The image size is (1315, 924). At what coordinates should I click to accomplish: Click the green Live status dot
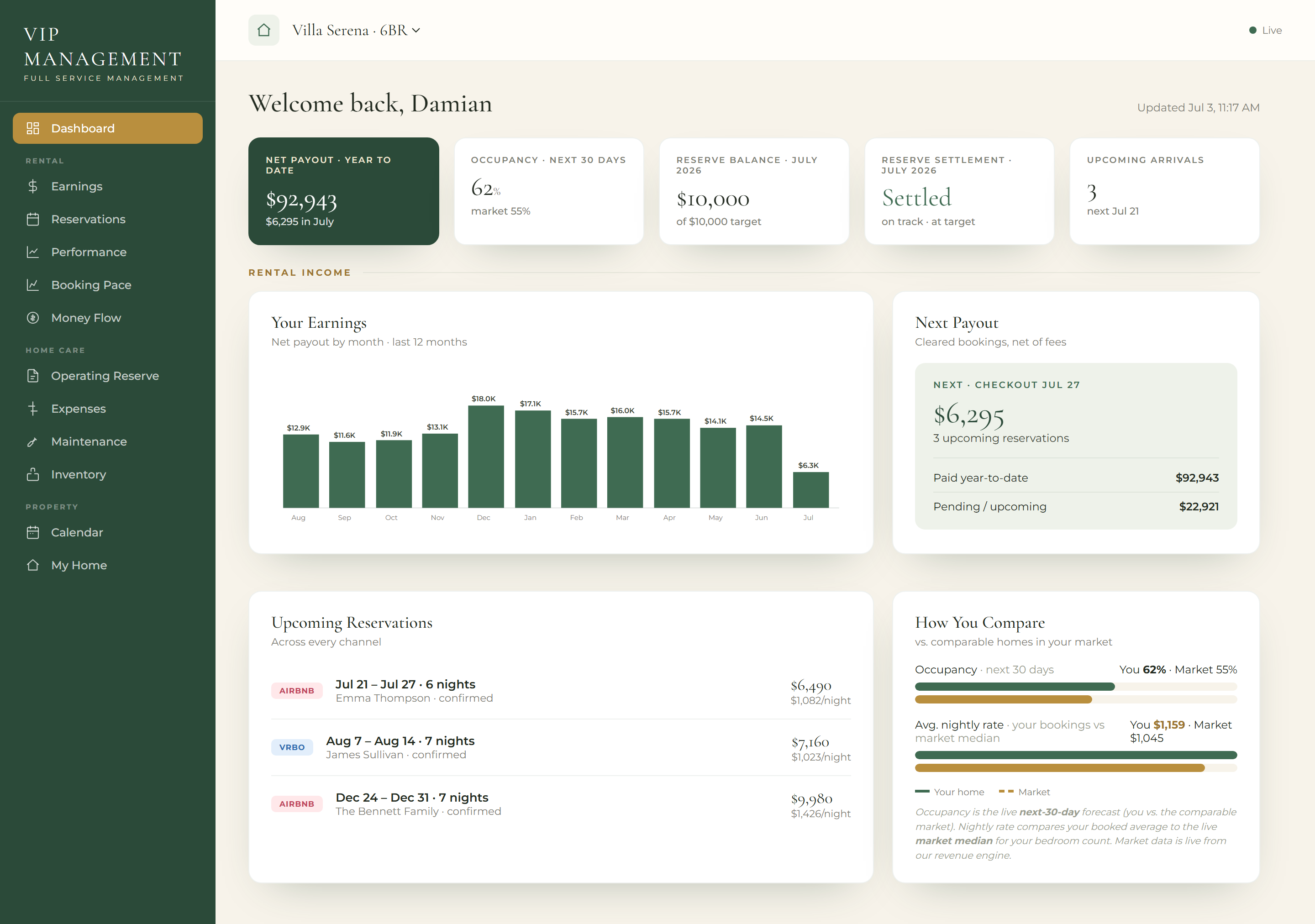(1252, 30)
